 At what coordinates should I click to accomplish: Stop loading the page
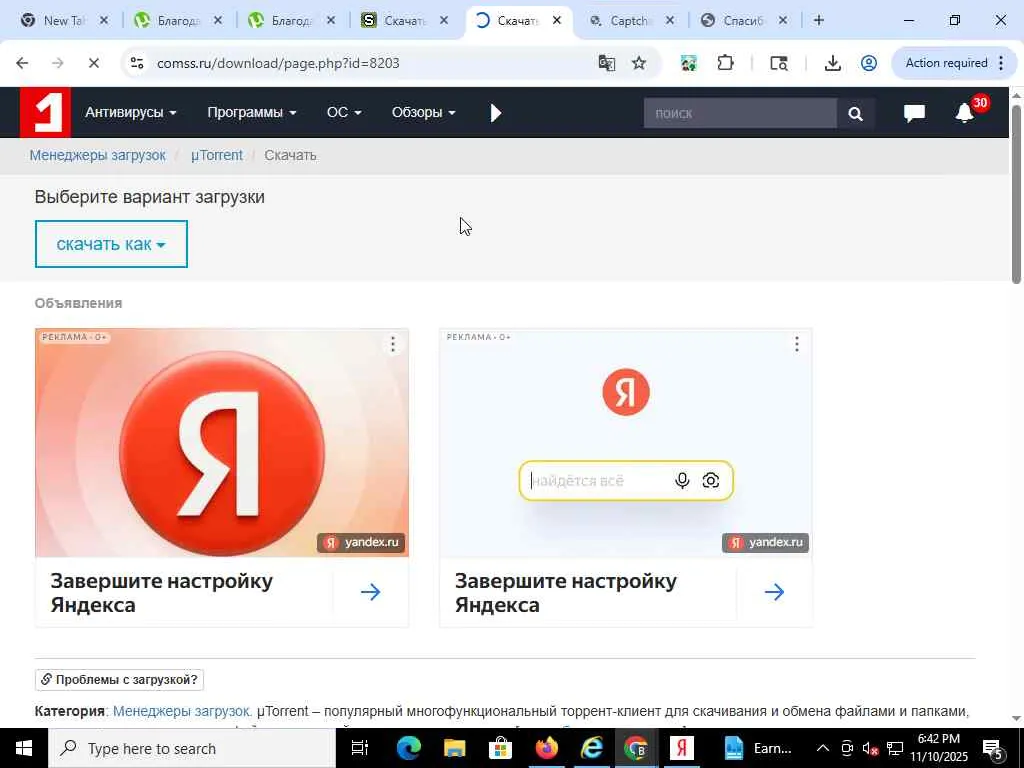(93, 63)
